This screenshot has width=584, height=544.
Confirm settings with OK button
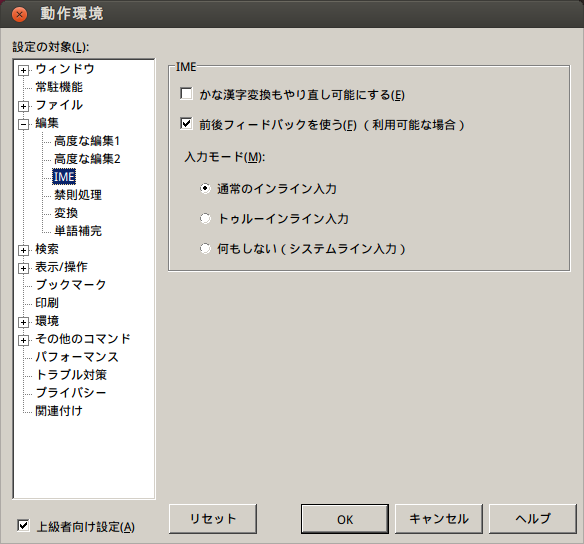(345, 519)
